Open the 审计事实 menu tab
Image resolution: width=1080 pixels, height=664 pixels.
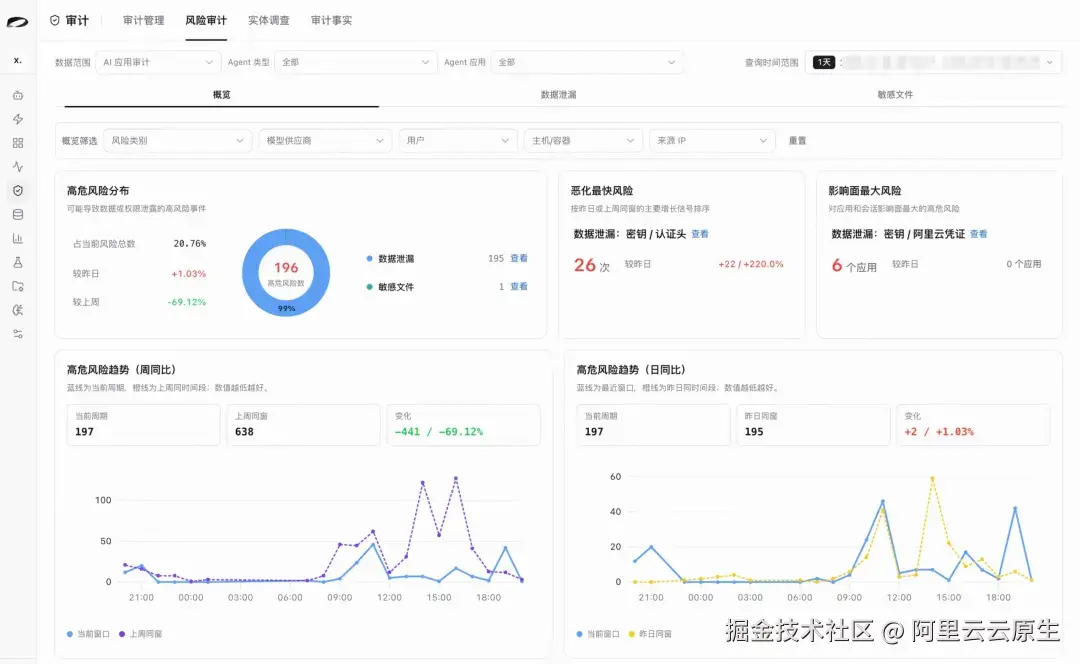coord(331,21)
